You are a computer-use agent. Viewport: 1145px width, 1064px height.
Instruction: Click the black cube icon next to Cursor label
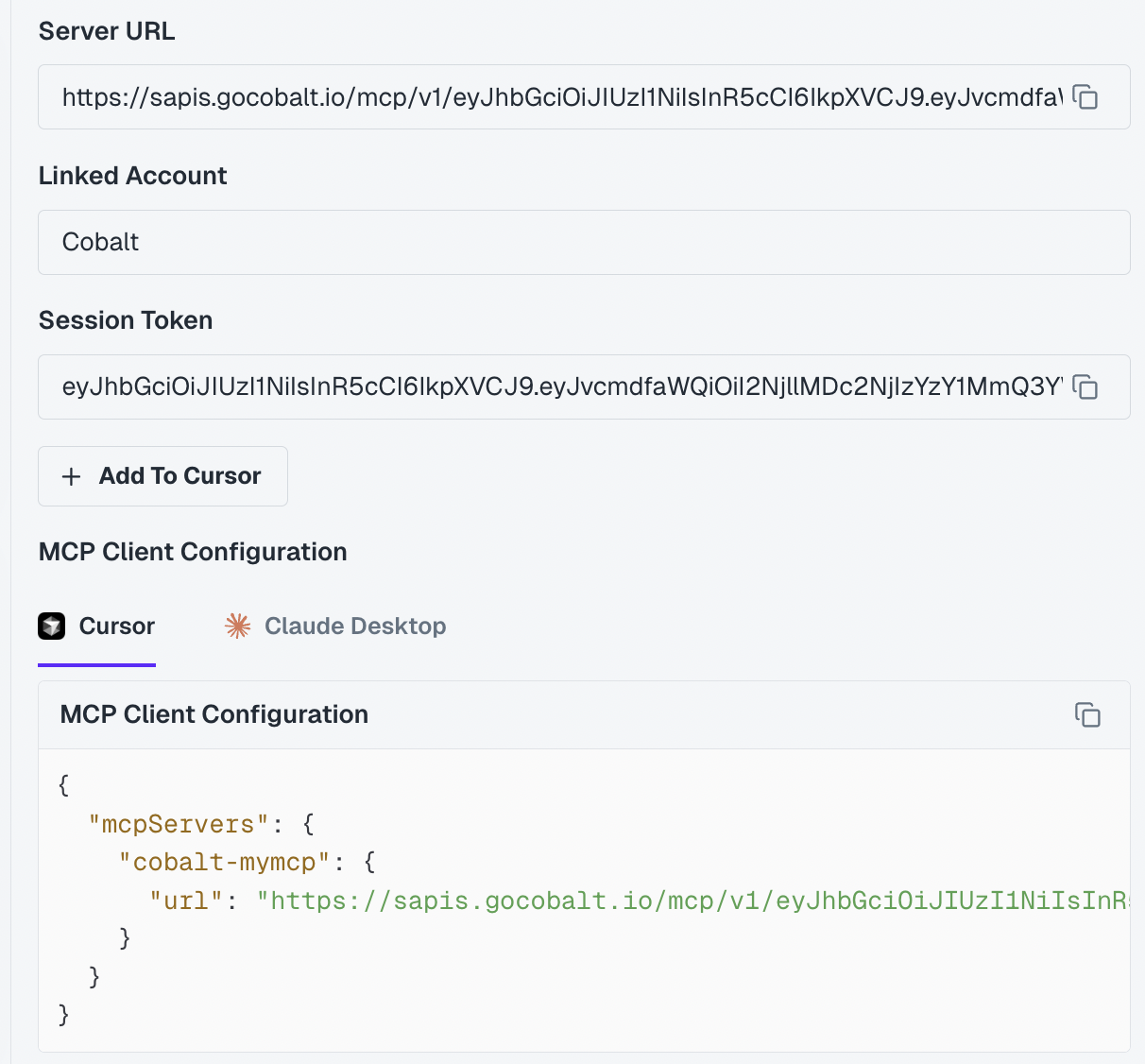click(51, 626)
